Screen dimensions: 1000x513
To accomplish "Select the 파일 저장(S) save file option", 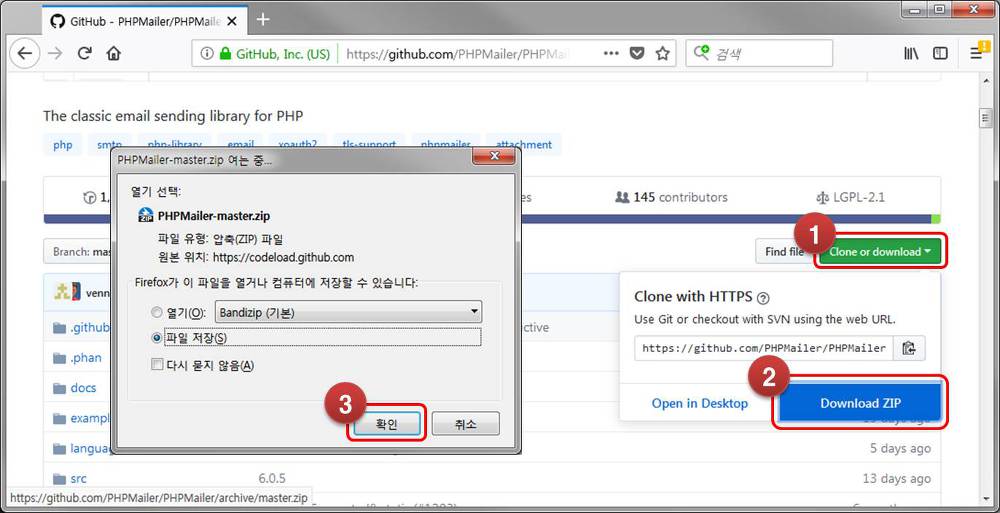I will point(157,338).
